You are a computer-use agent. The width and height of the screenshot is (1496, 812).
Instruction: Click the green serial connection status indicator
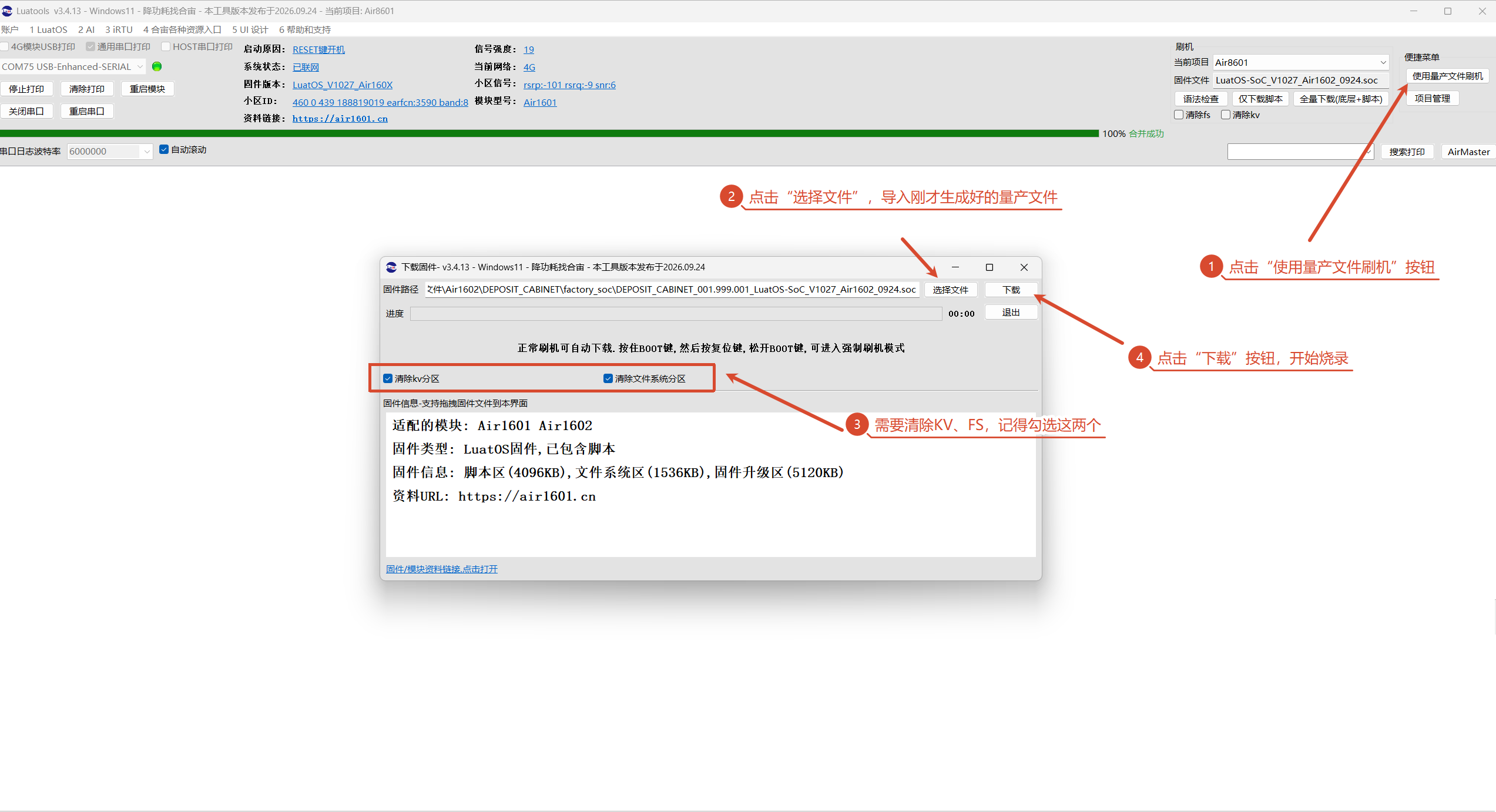(x=157, y=66)
